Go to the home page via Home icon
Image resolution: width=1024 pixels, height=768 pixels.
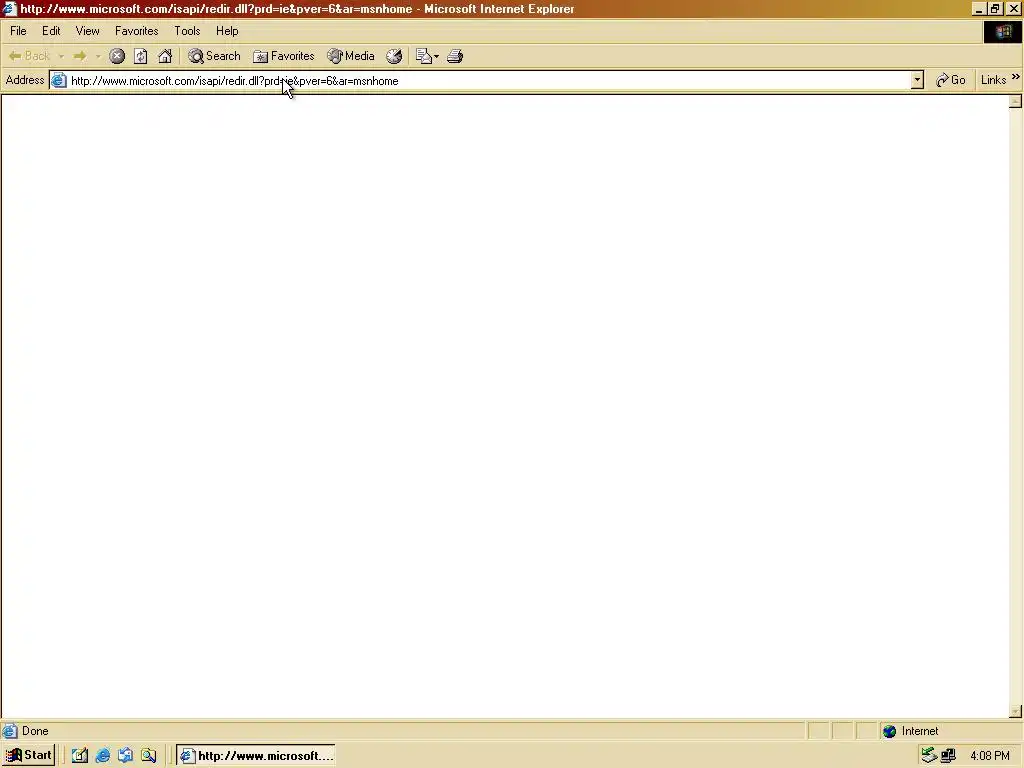click(165, 56)
